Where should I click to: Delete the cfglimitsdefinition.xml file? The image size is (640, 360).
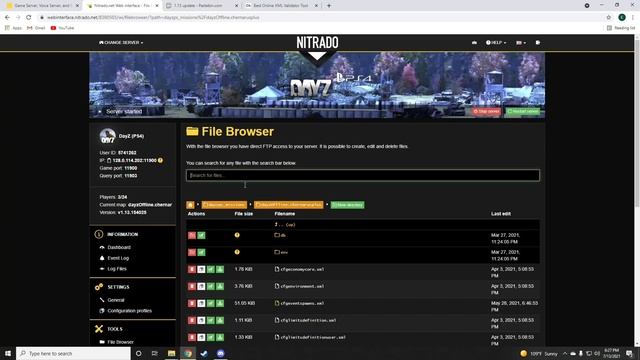pyautogui.click(x=192, y=320)
